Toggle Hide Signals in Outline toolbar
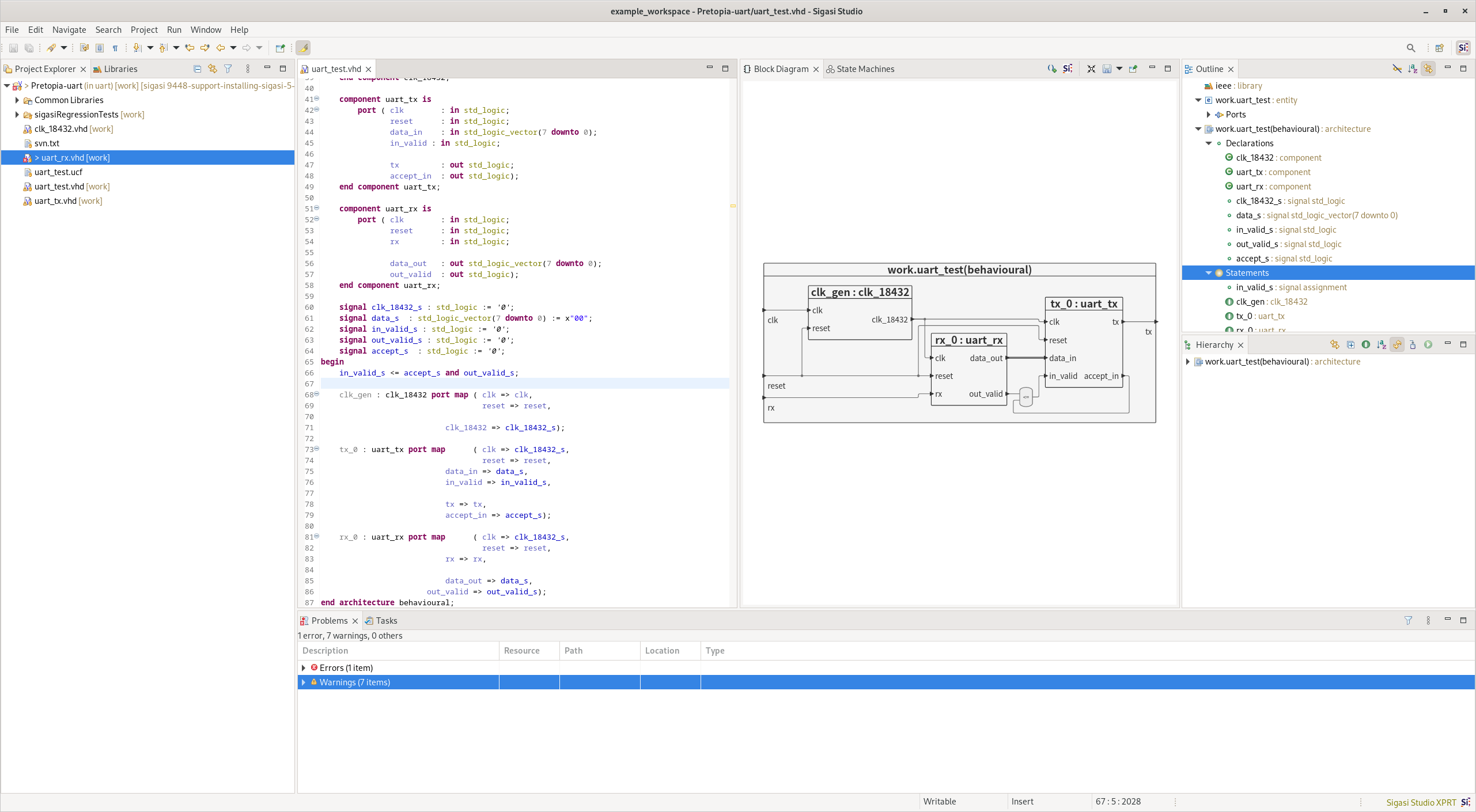This screenshot has height=812, width=1476. (1397, 69)
